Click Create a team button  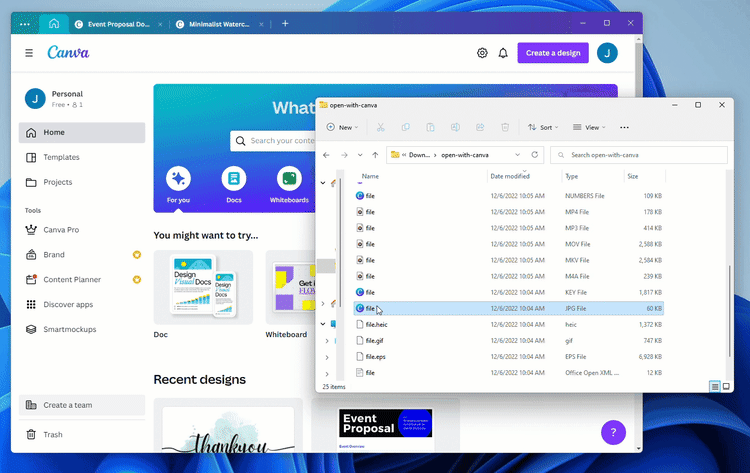point(82,405)
